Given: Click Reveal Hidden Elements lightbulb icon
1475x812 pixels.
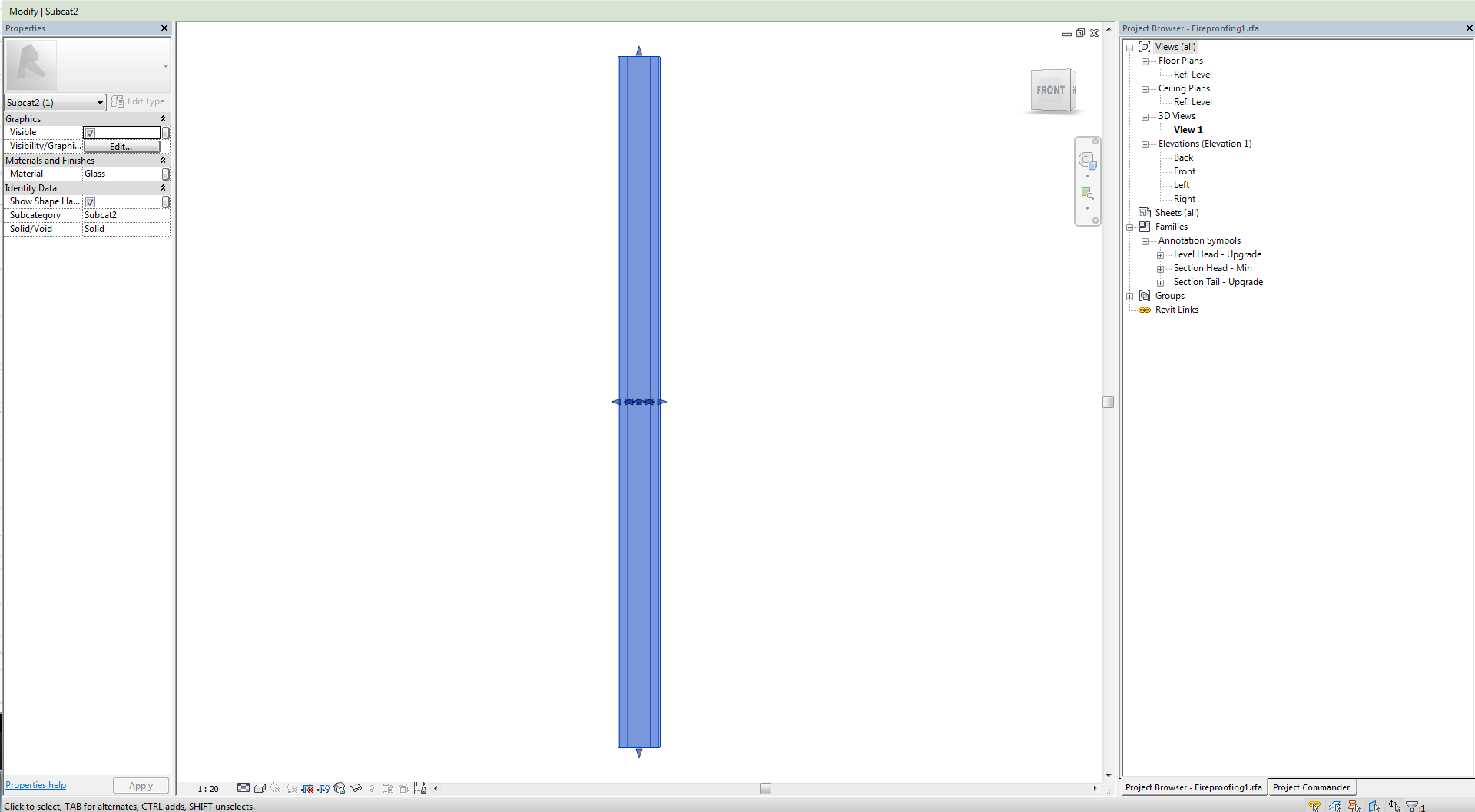Looking at the screenshot, I should [371, 787].
